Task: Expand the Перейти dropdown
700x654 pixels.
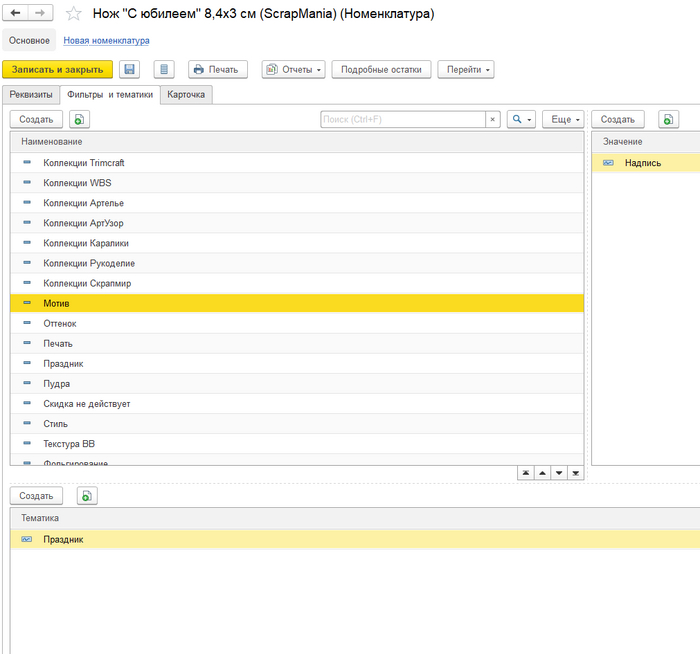Action: (x=466, y=69)
